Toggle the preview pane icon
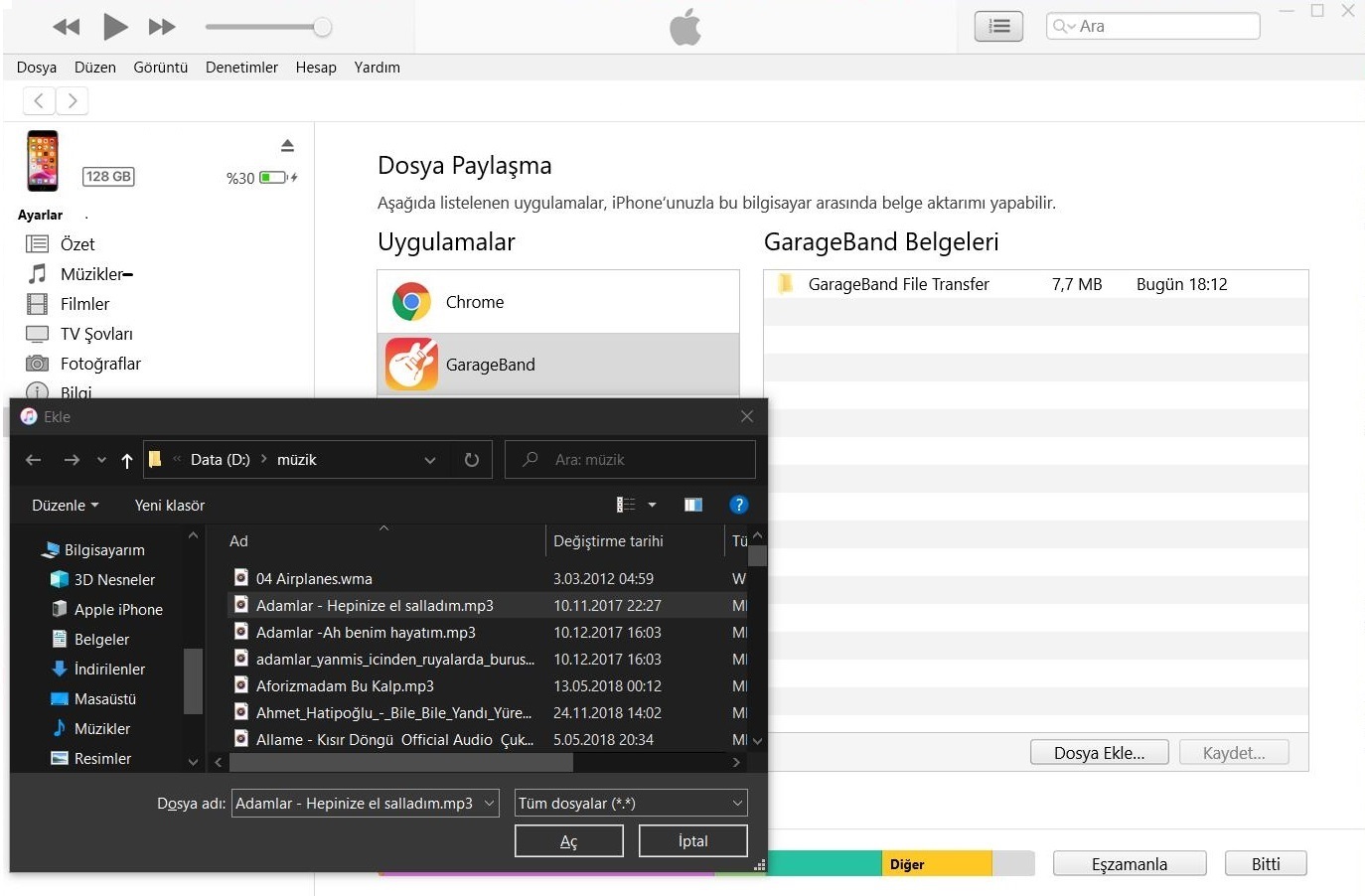The width and height of the screenshot is (1365, 896). point(693,505)
